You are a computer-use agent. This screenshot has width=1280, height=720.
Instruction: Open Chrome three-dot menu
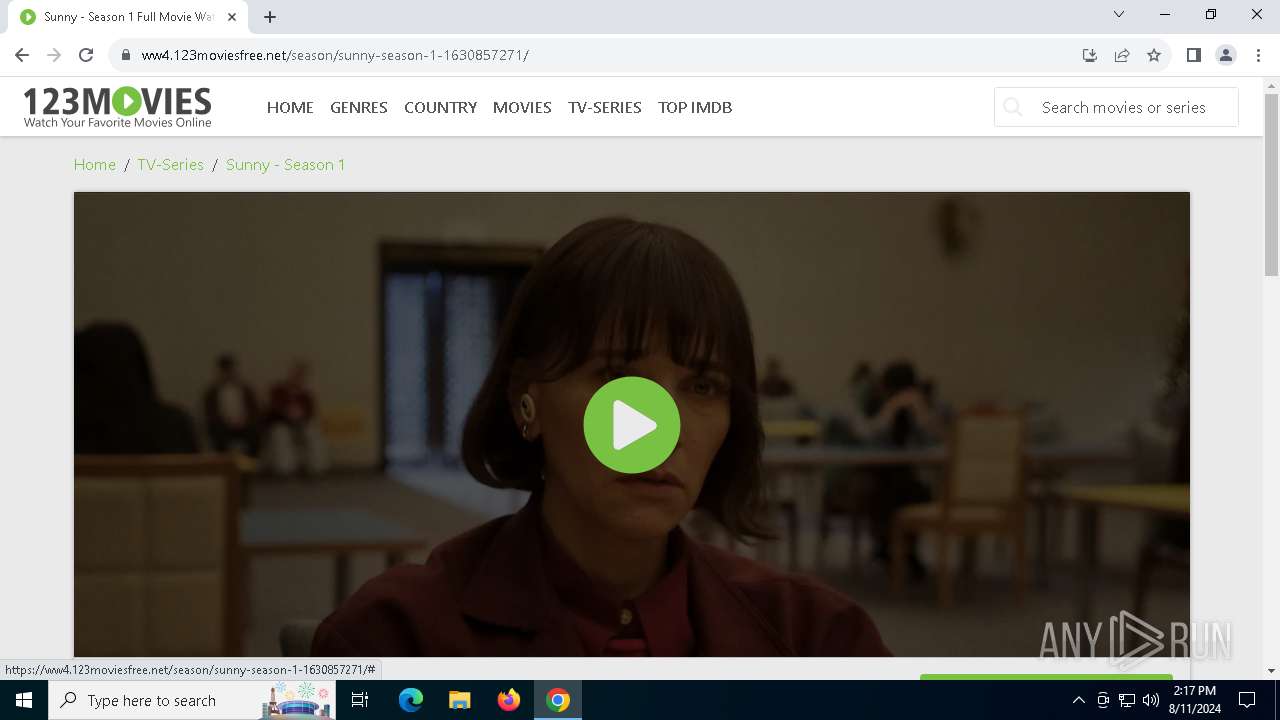(1258, 55)
